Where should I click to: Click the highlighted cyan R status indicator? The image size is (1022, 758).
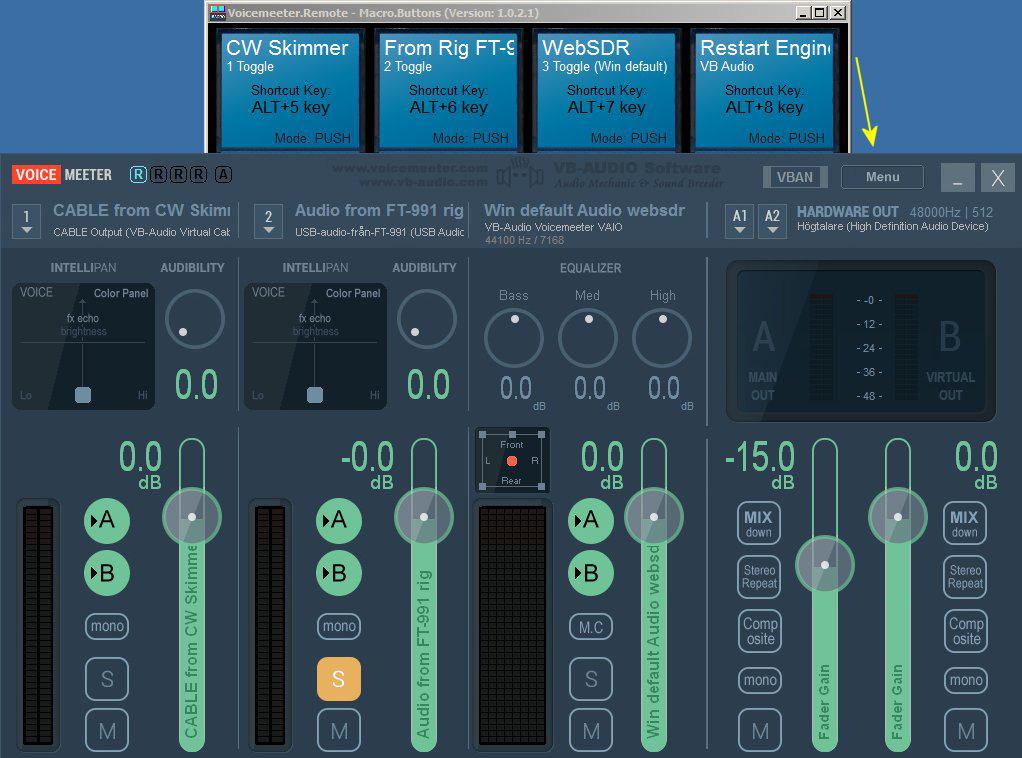138,175
